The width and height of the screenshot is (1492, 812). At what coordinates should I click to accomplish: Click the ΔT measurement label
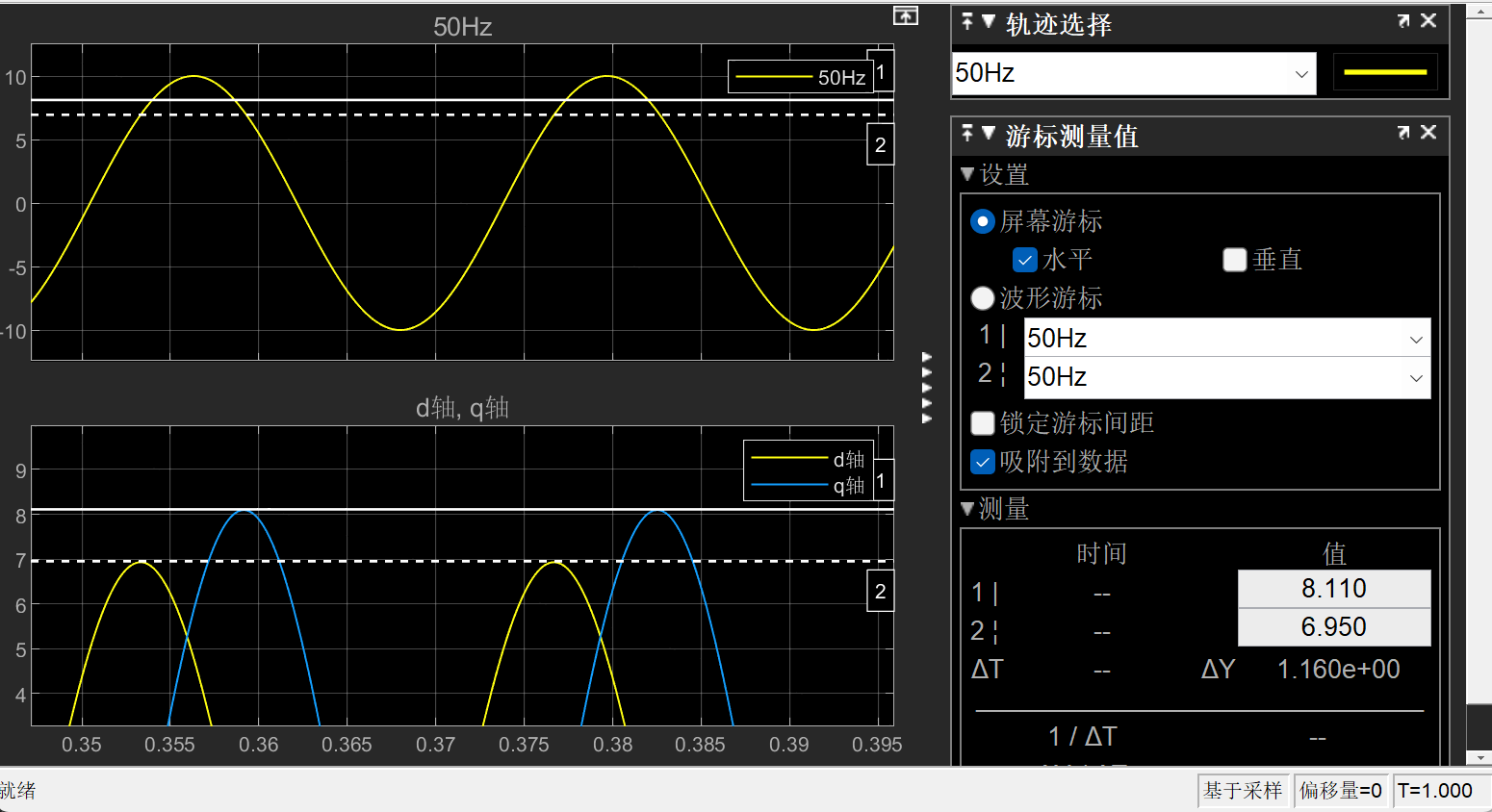[x=988, y=670]
